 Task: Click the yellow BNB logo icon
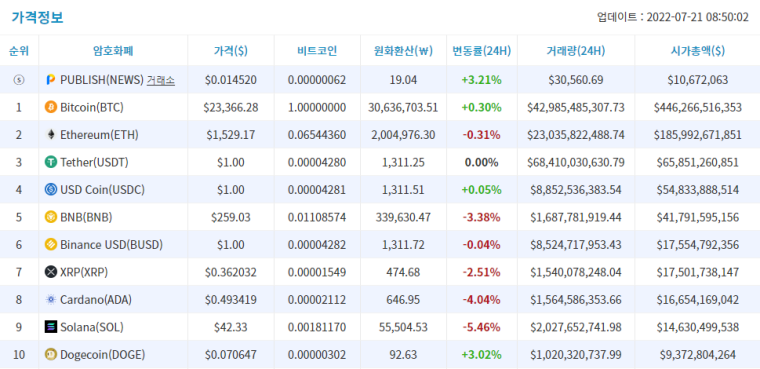point(51,217)
